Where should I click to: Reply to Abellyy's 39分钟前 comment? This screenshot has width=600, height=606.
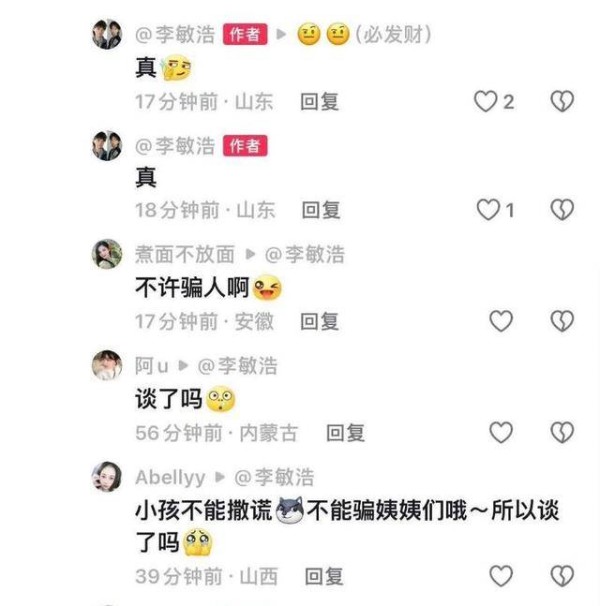(324, 577)
